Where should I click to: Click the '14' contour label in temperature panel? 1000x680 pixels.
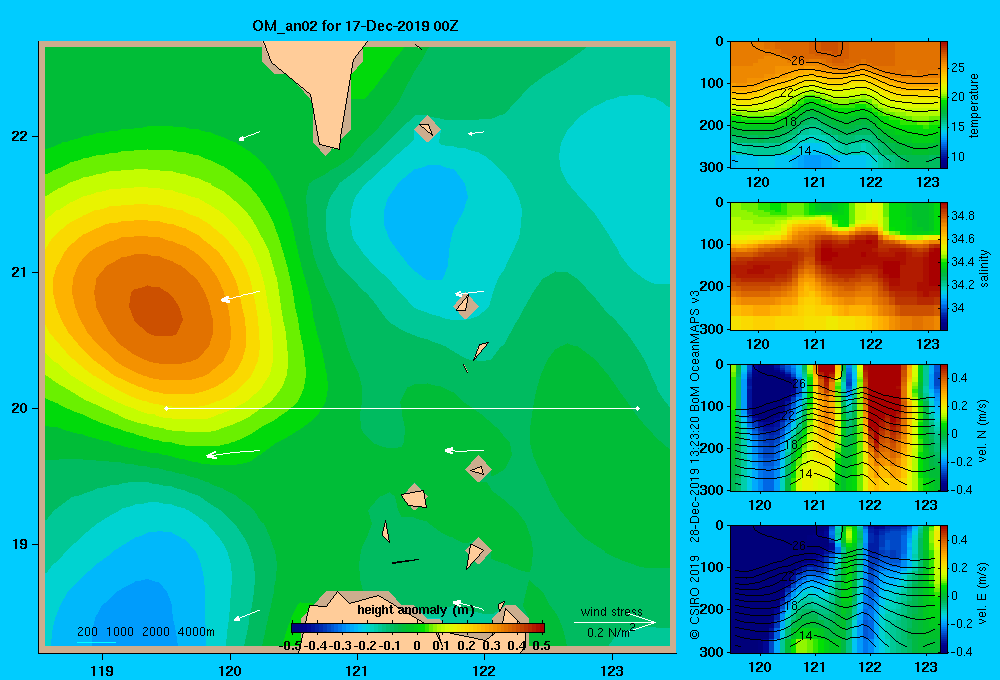point(805,151)
